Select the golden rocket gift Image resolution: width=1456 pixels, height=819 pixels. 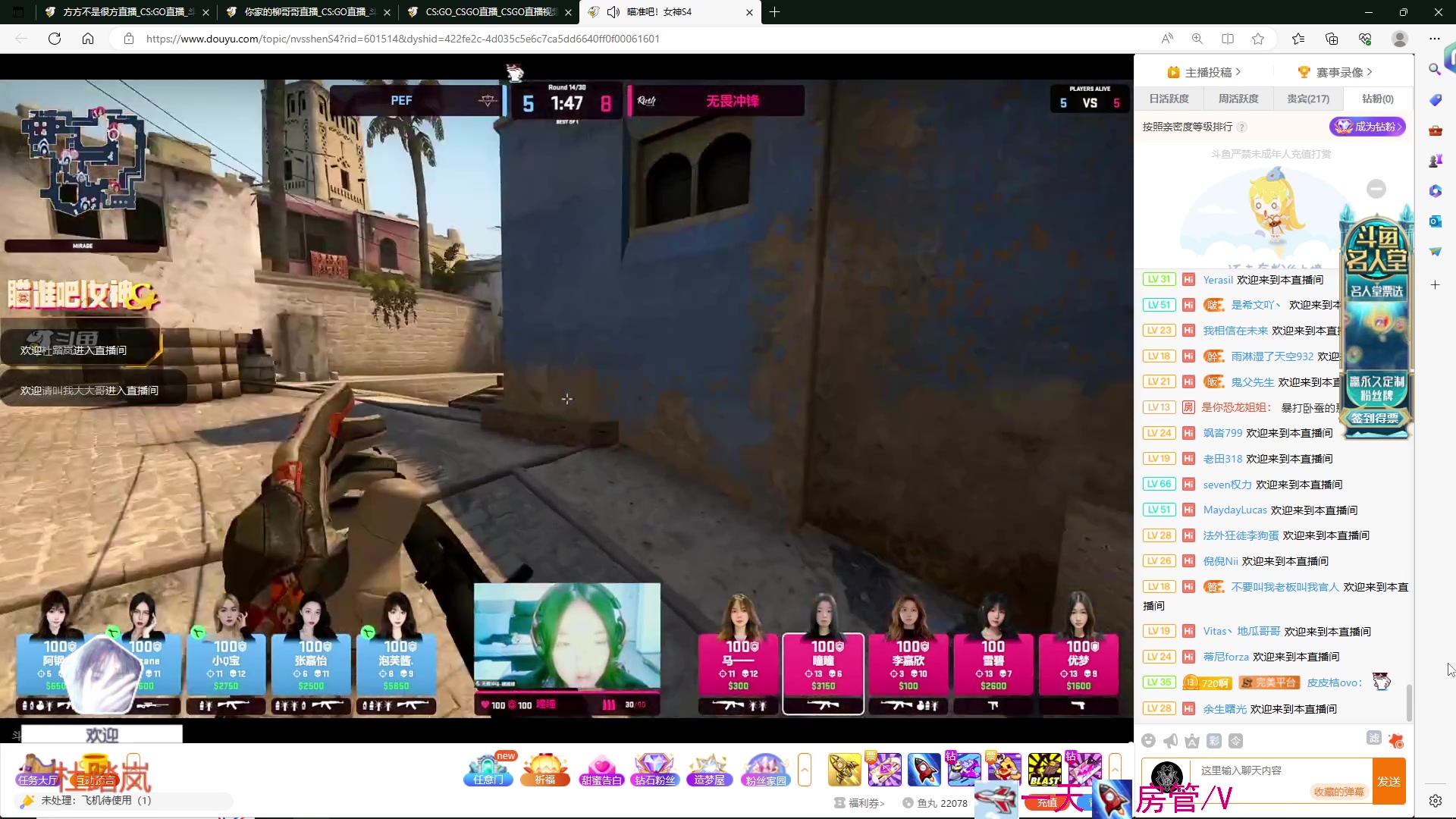point(844,769)
